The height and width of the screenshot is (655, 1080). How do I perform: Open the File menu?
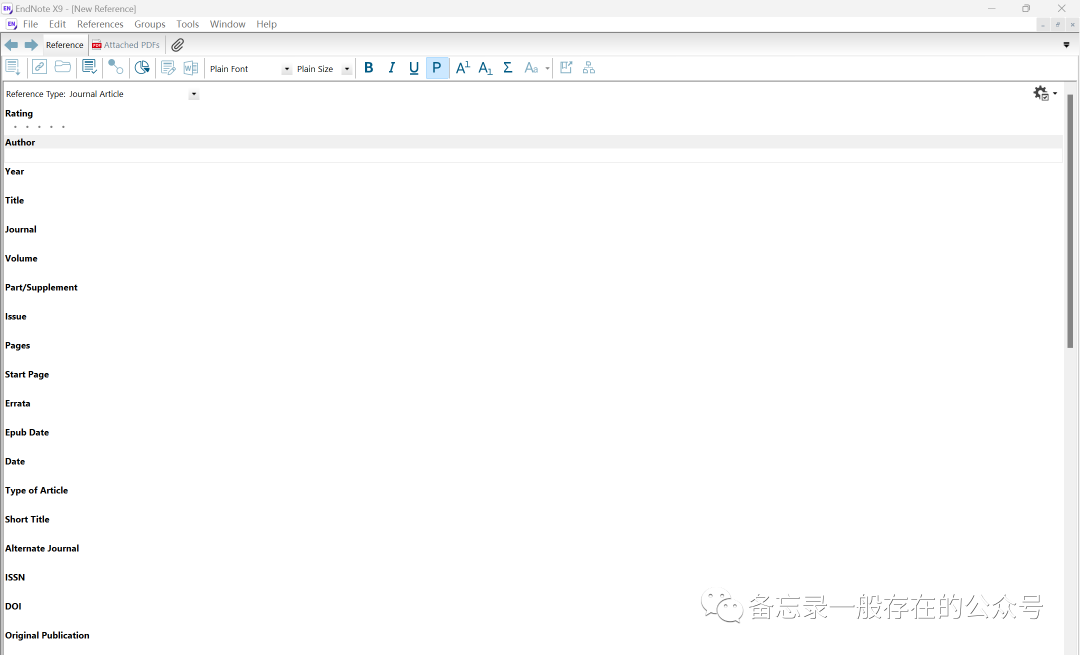30,24
